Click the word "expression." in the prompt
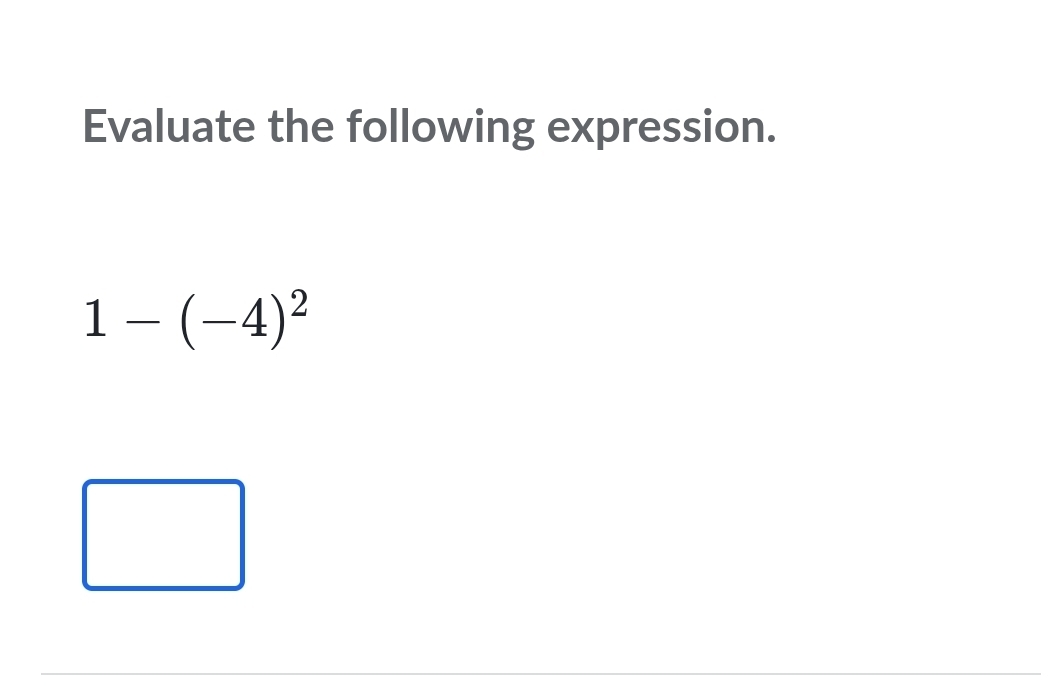 coord(662,127)
